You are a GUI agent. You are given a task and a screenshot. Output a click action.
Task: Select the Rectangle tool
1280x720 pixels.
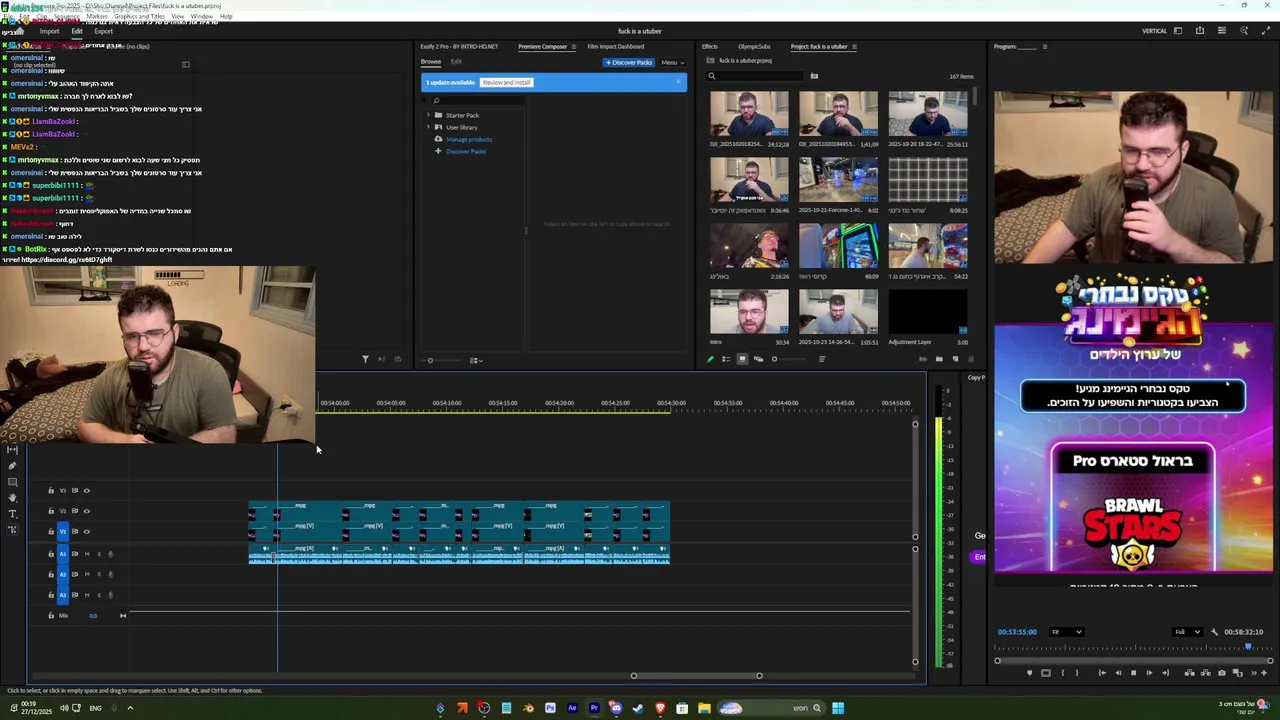(12, 482)
